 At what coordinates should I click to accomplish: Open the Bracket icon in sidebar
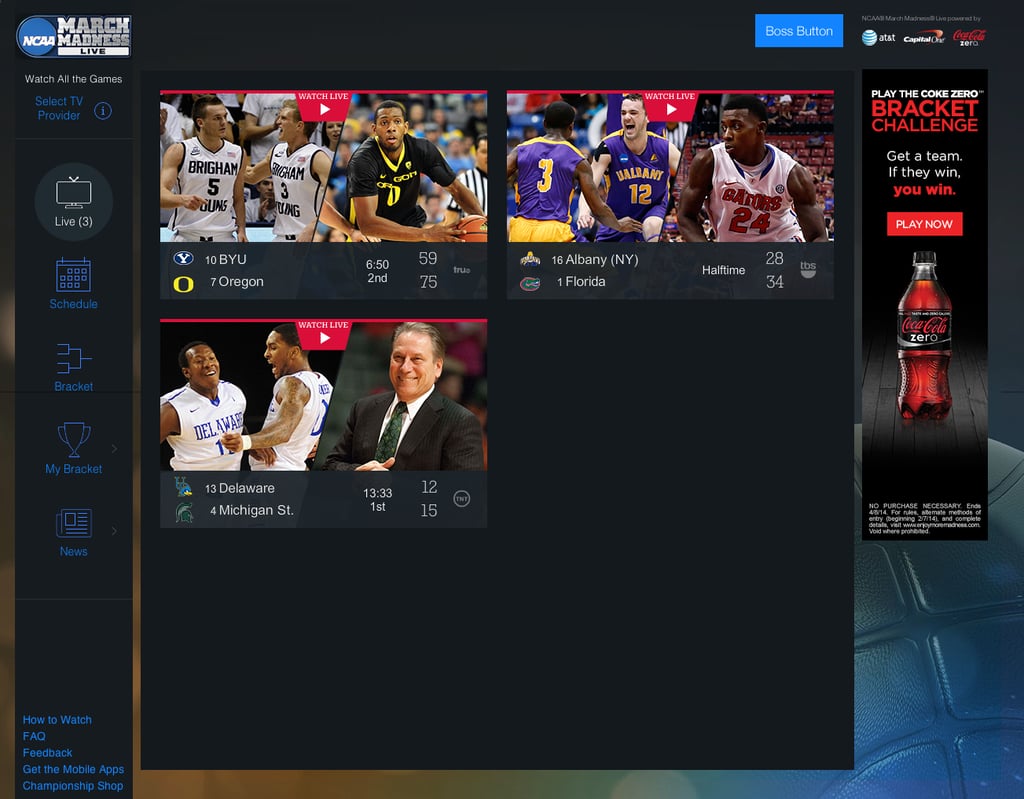point(73,358)
